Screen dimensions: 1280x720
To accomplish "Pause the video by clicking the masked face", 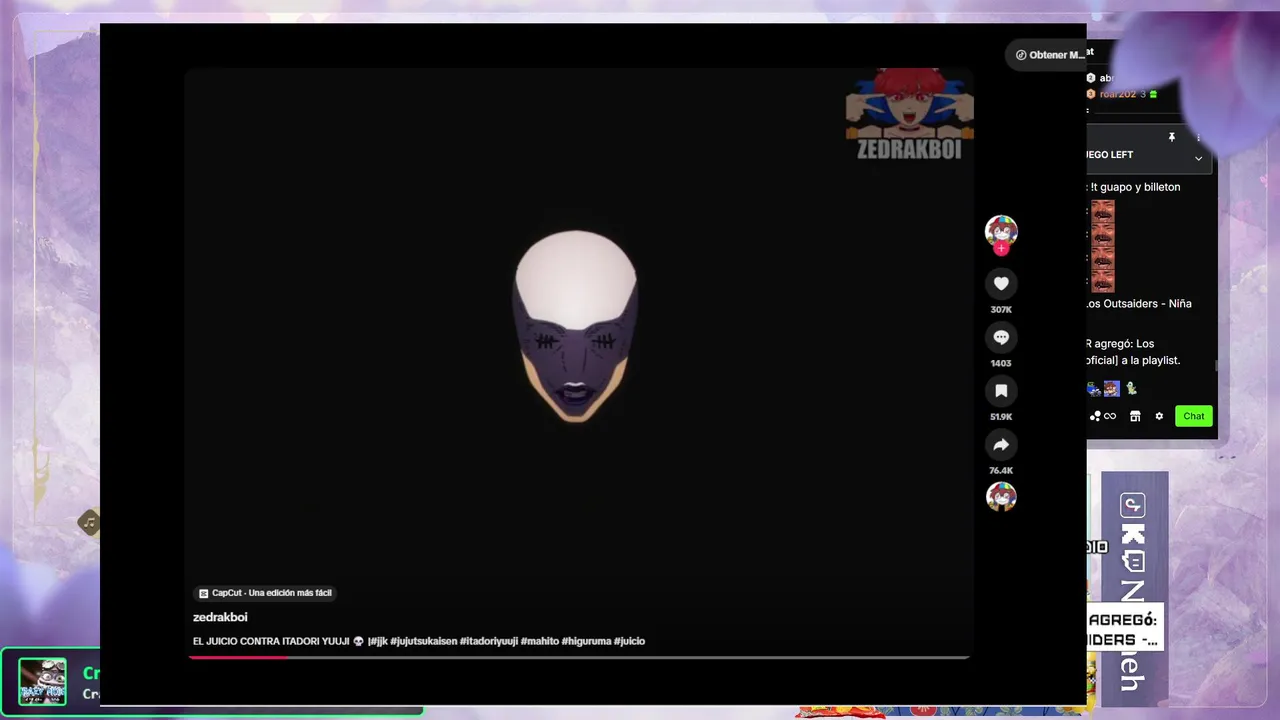I will tap(575, 325).
